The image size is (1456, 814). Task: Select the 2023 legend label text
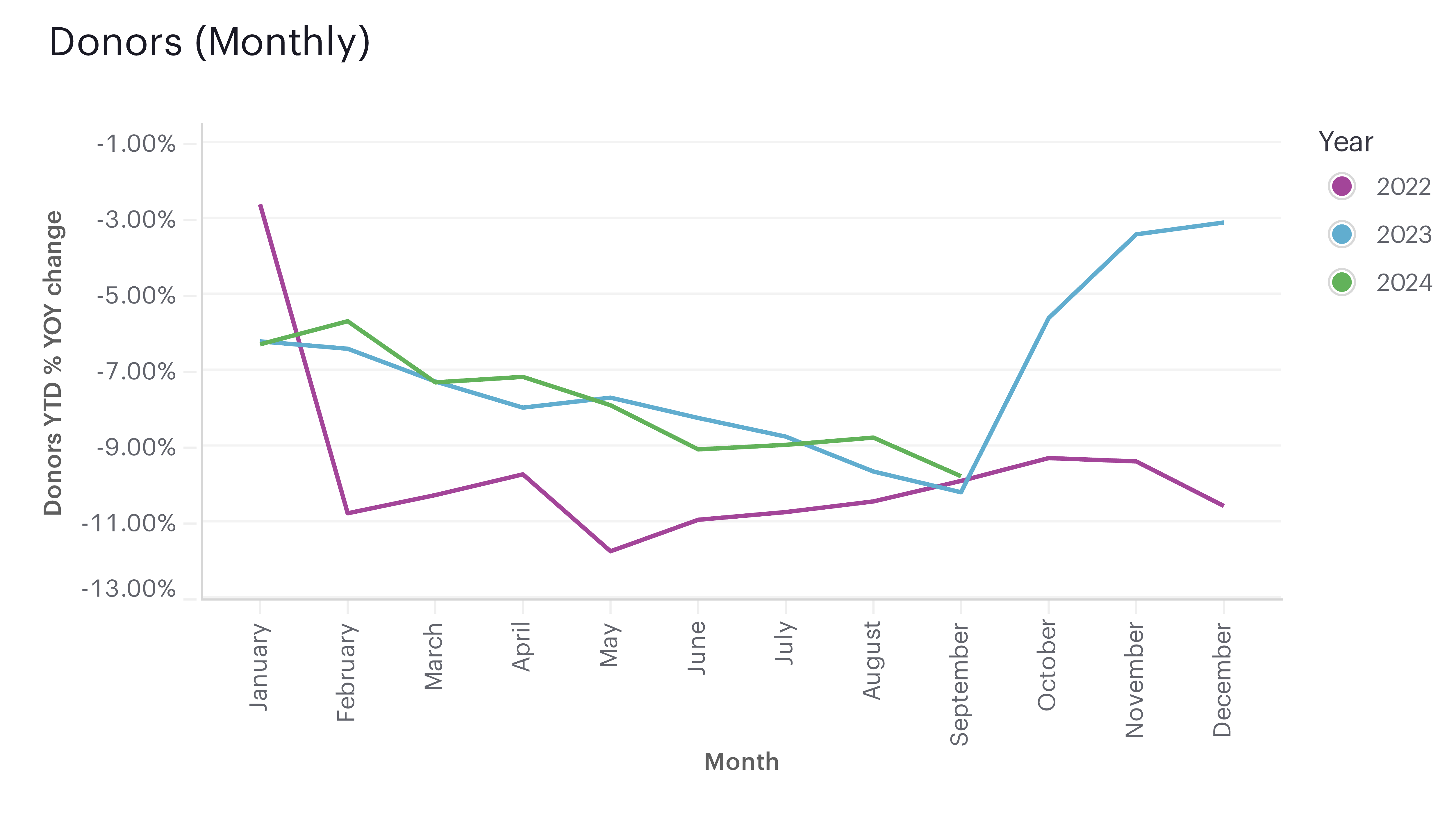click(1404, 235)
